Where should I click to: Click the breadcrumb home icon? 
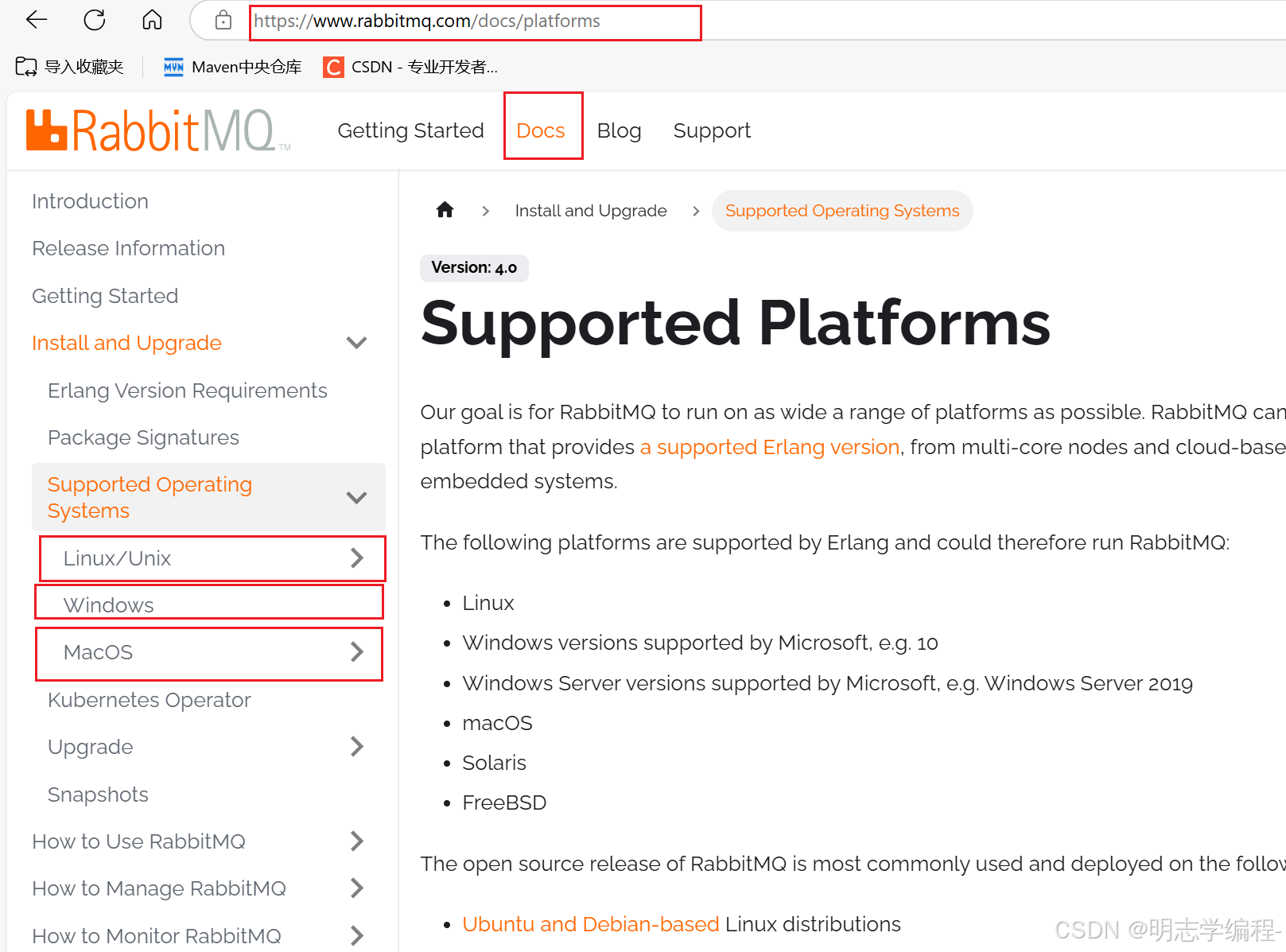pos(445,210)
